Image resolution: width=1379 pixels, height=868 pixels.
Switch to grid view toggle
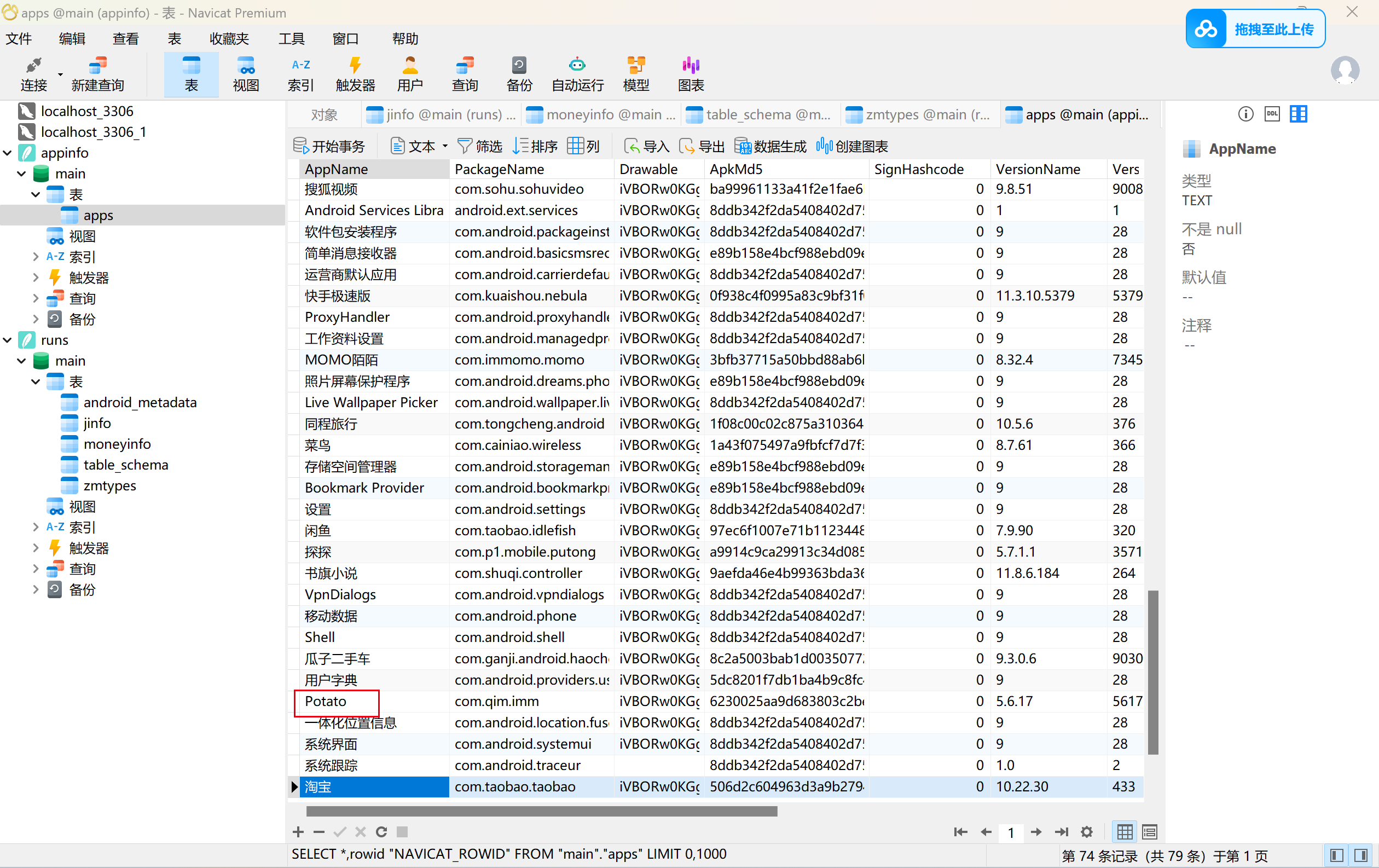(1124, 831)
